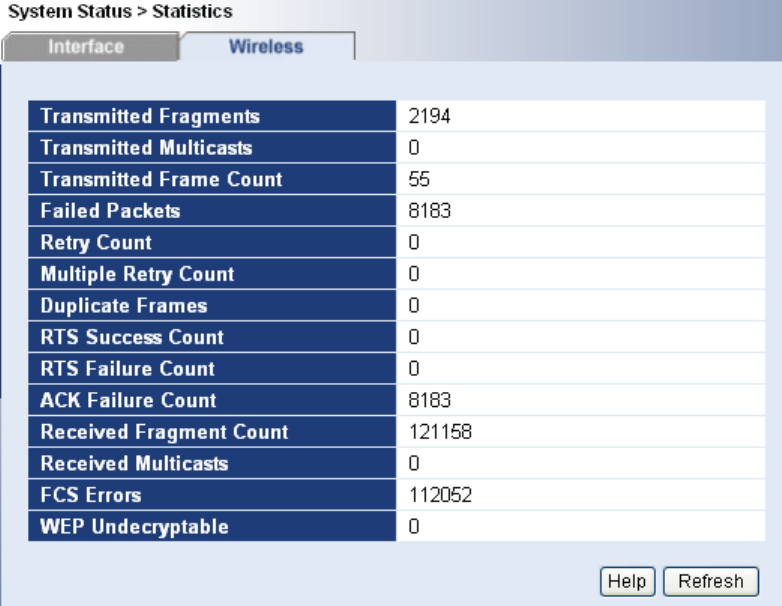Click the Multiple Retry Count label
782x606 pixels.
pos(137,274)
